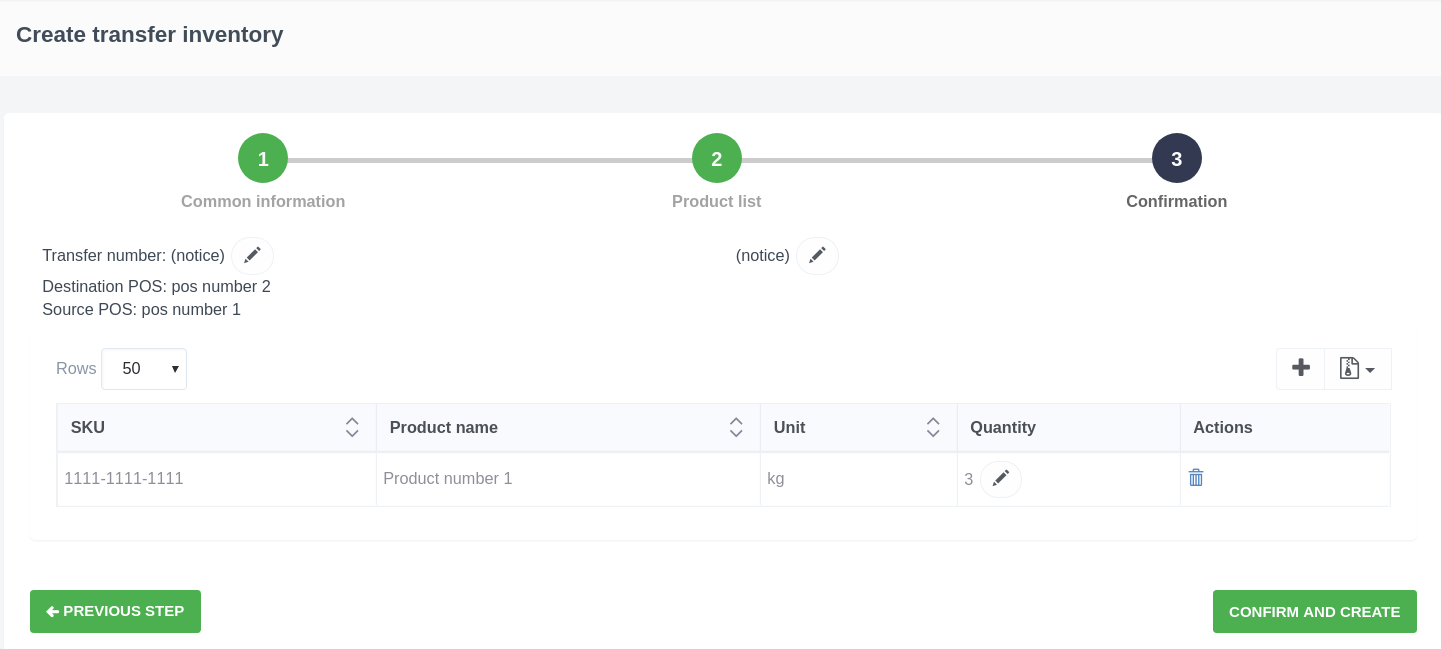Go to step 1 Common information circle

coord(263,158)
